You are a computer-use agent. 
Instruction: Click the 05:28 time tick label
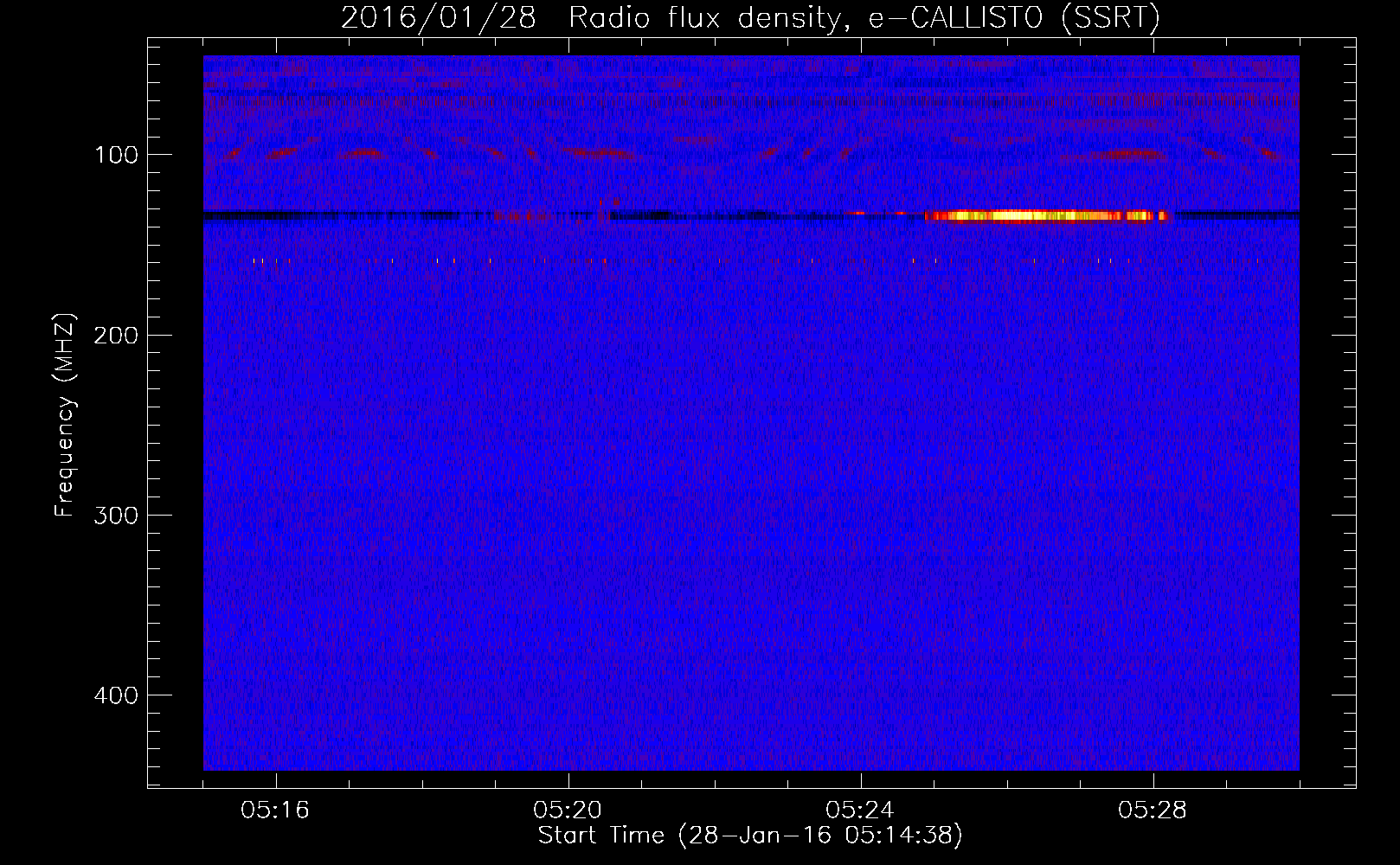(1153, 811)
